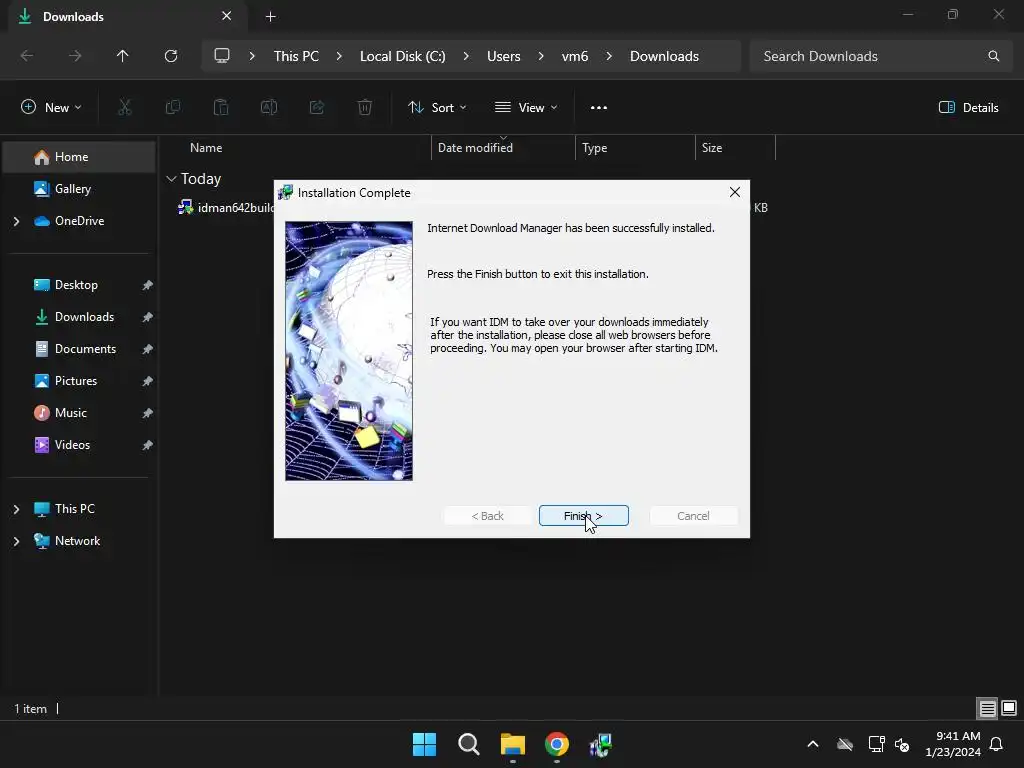Select vm6 in address breadcrumb
Image resolution: width=1024 pixels, height=768 pixels.
point(575,56)
